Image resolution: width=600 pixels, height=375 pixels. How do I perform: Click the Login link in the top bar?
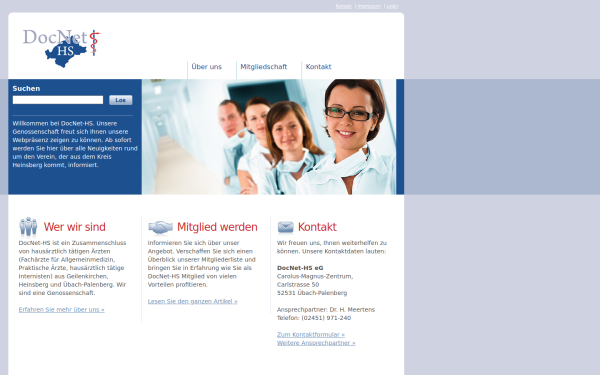pos(392,6)
